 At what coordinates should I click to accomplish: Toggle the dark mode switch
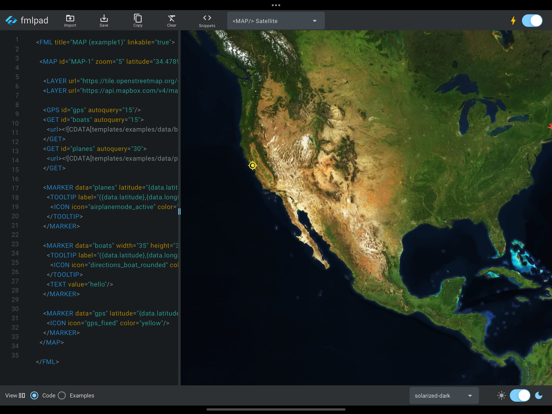tap(520, 395)
